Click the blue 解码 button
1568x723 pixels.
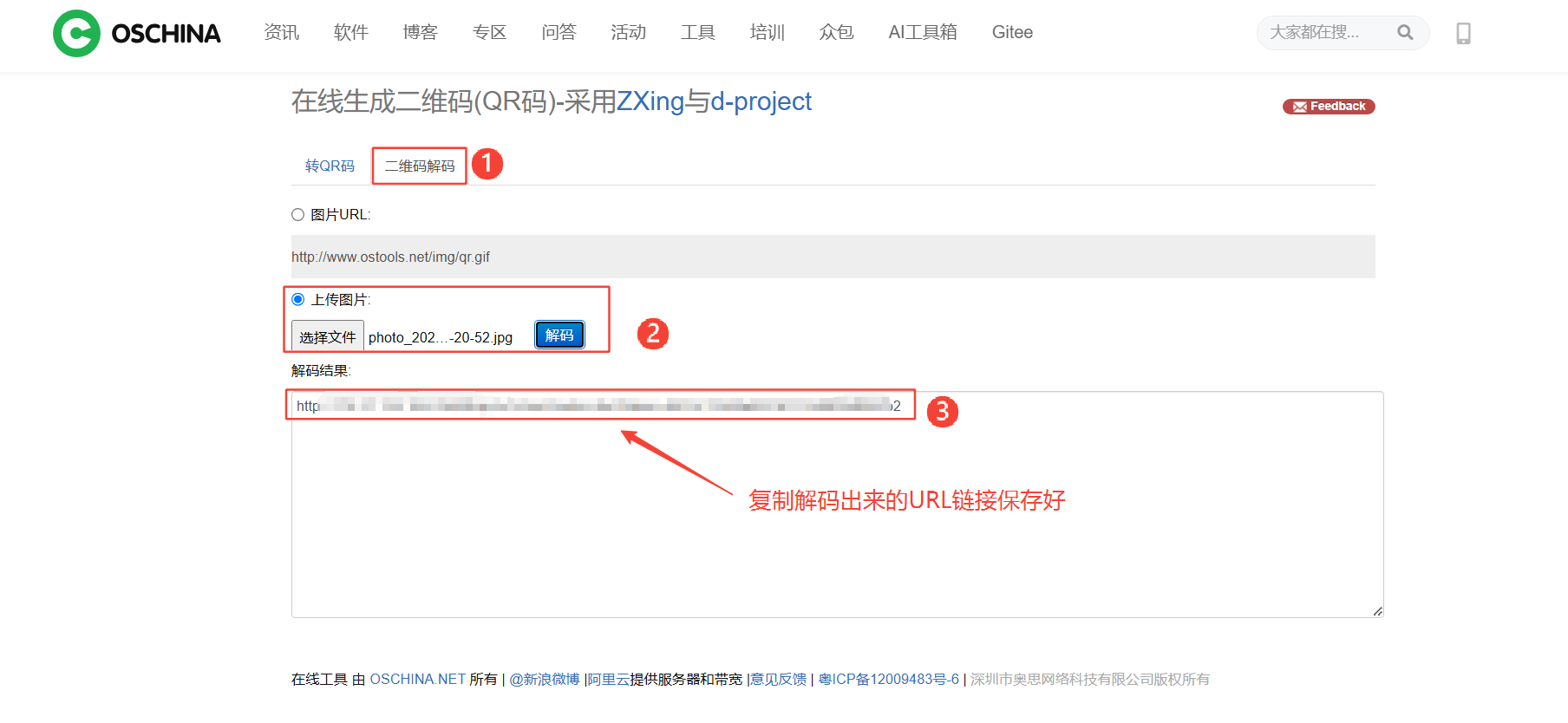pyautogui.click(x=559, y=335)
